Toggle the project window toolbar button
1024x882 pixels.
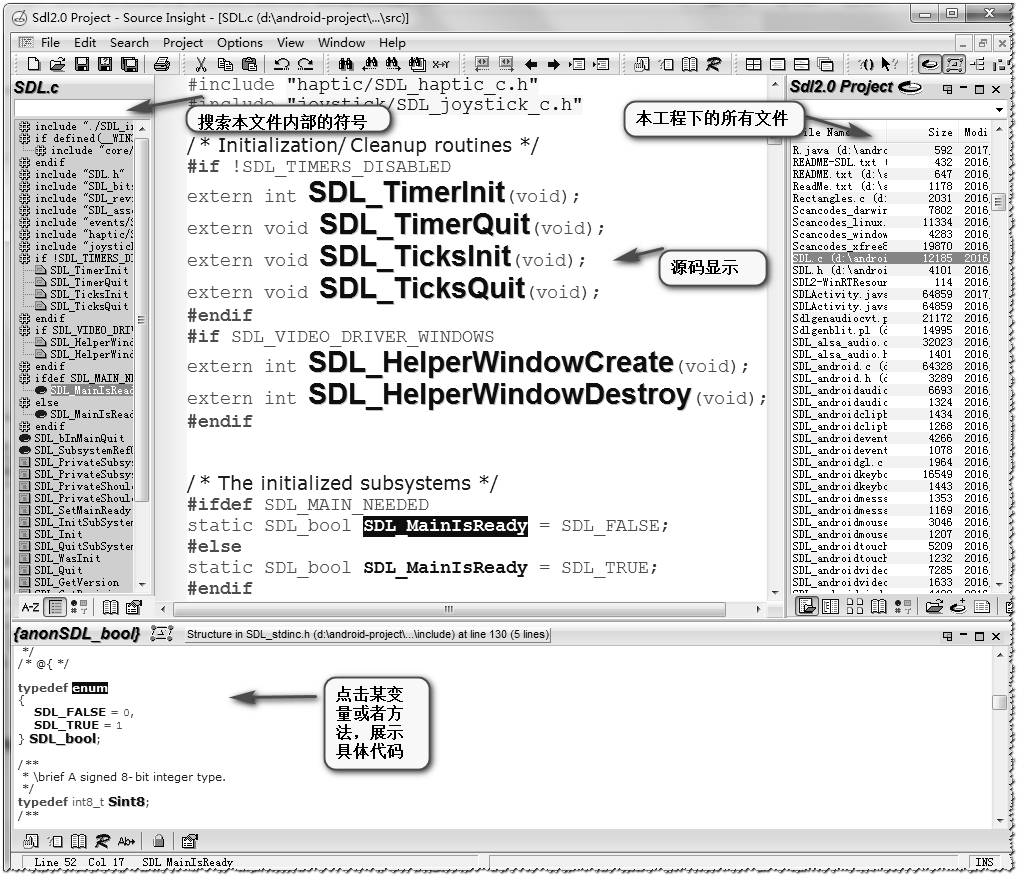(x=930, y=64)
